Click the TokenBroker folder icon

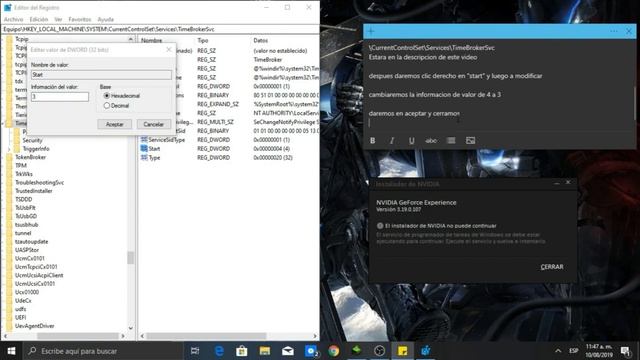coord(9,157)
